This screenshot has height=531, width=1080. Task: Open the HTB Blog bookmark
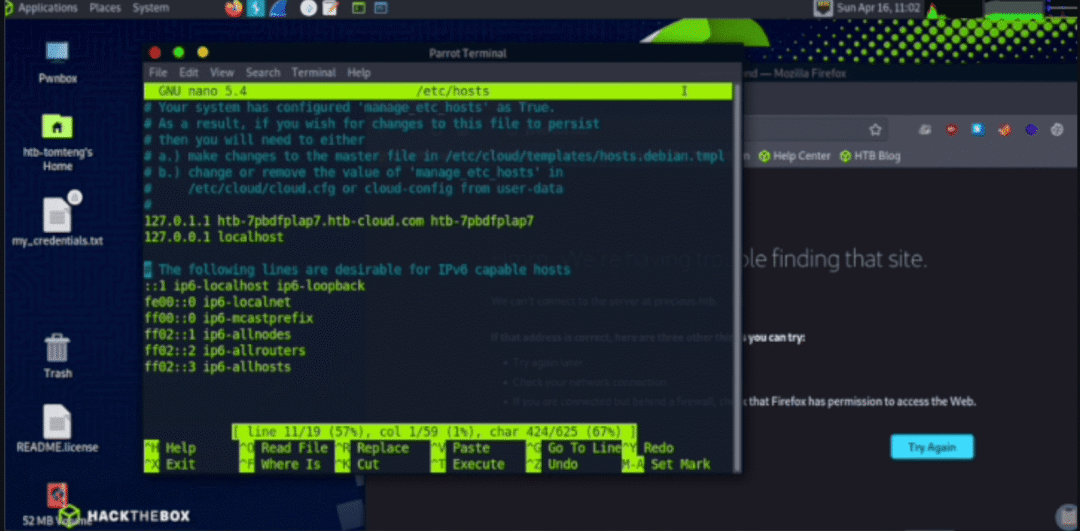pos(871,156)
